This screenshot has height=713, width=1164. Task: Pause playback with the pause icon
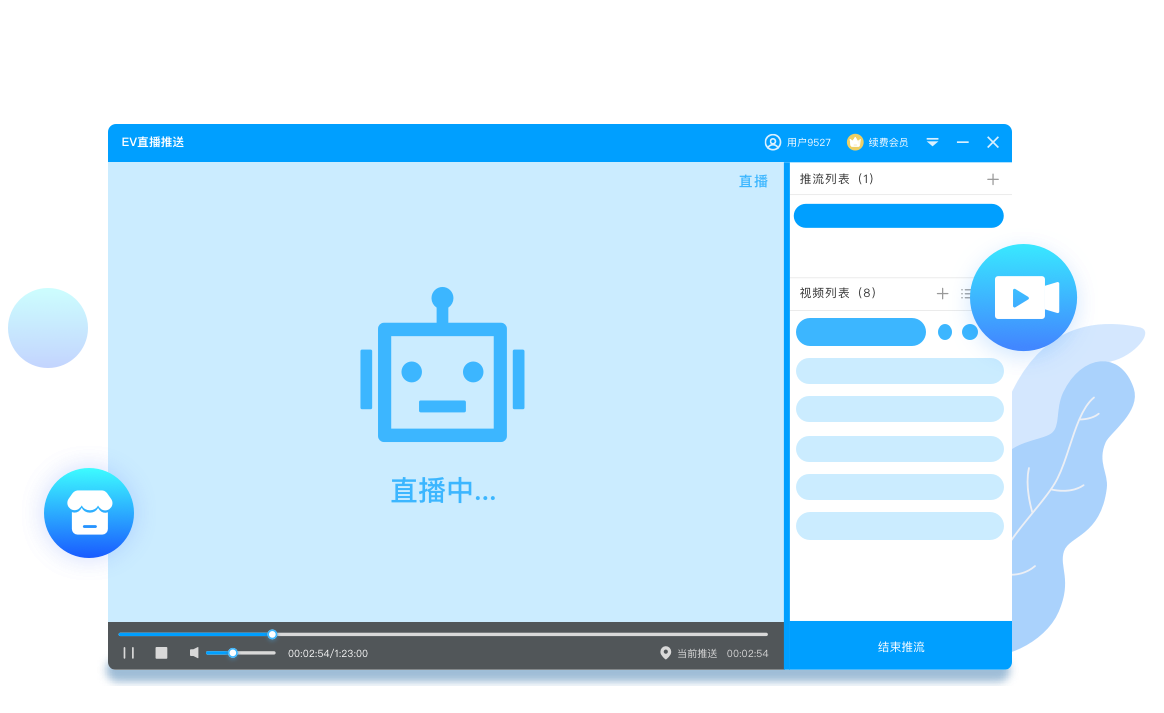click(129, 652)
